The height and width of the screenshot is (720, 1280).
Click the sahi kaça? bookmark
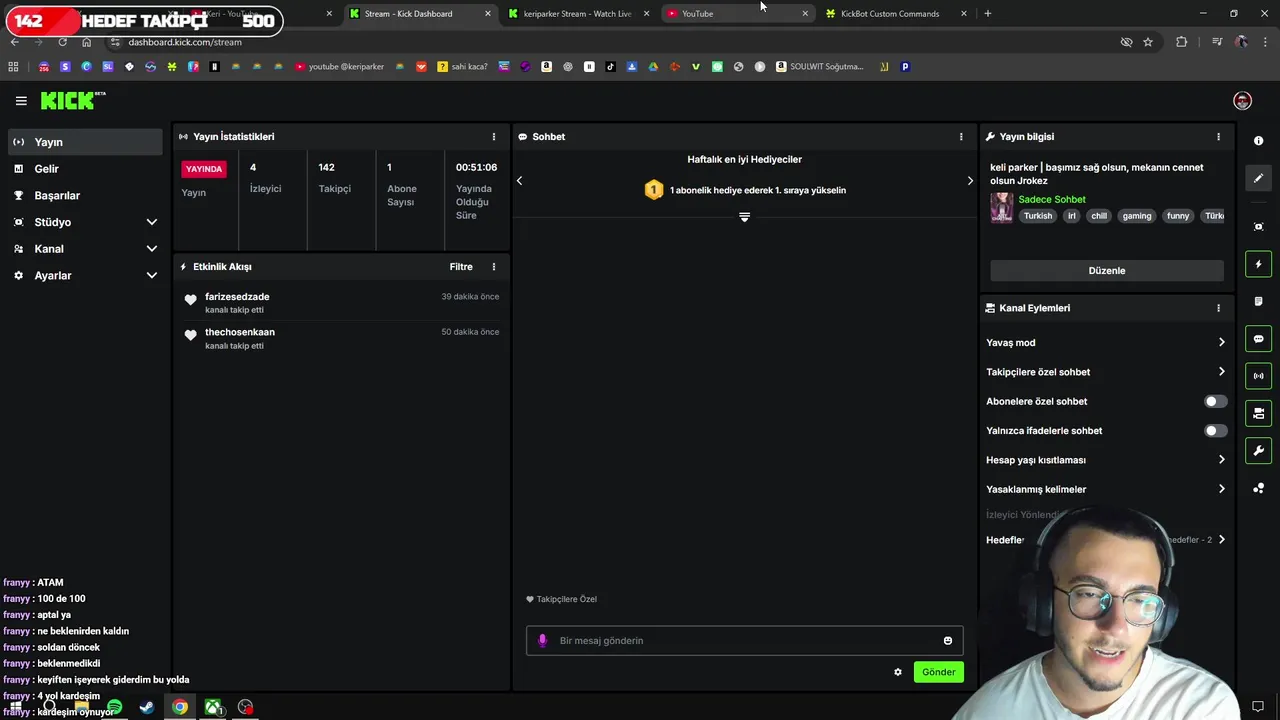coord(462,67)
